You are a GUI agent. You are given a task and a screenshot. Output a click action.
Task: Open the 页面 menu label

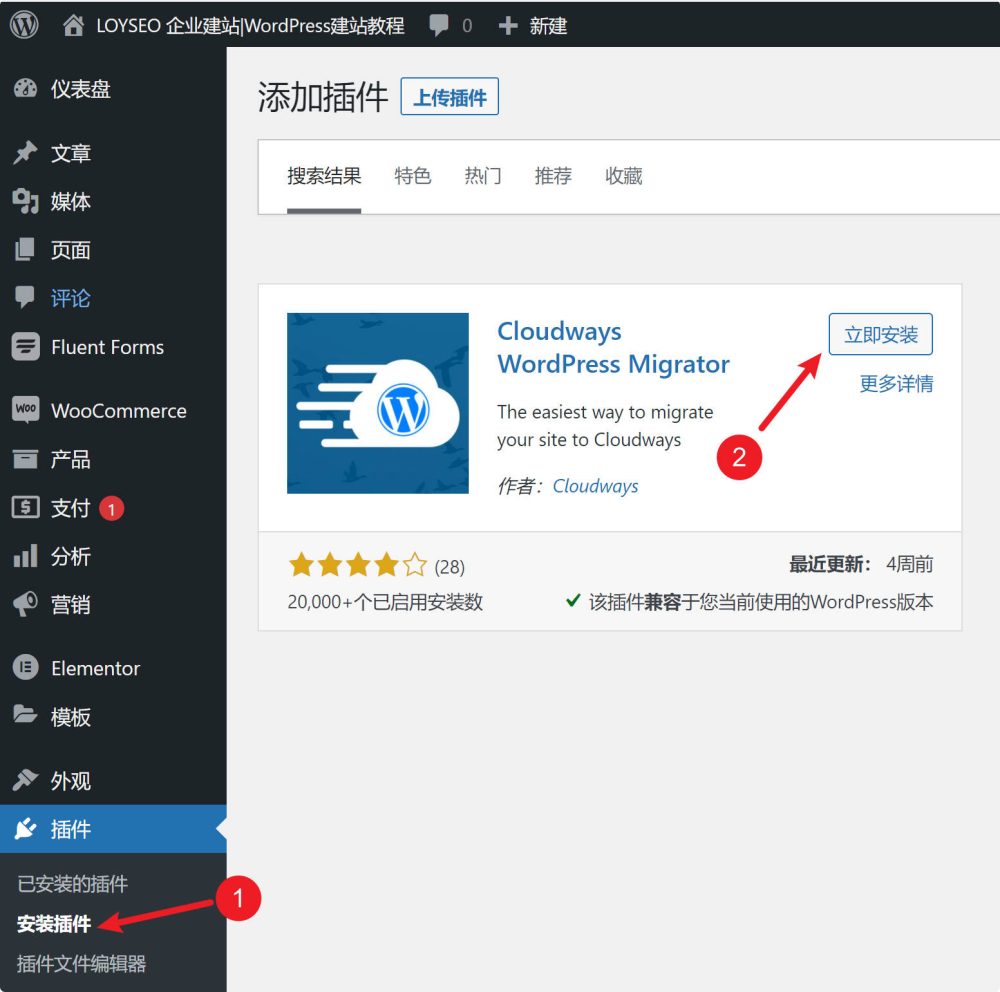point(71,250)
